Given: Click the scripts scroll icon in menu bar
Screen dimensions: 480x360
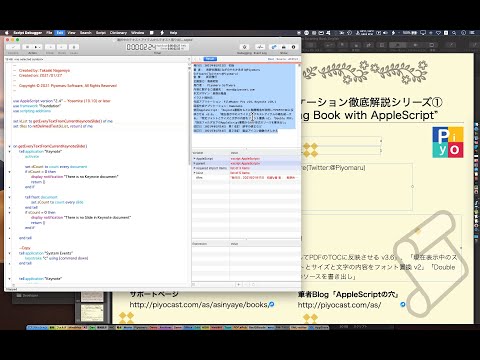Looking at the screenshot, I should [x=152, y=33].
